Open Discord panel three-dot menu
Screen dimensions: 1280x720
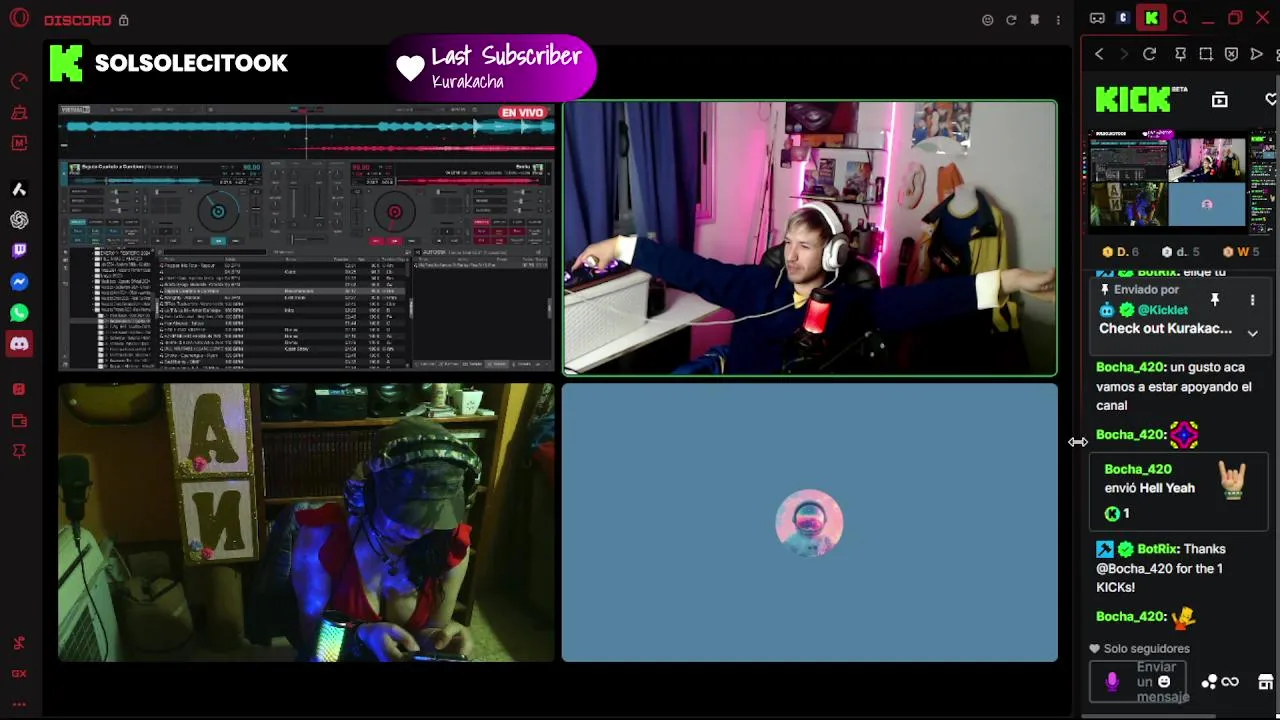coord(1058,20)
